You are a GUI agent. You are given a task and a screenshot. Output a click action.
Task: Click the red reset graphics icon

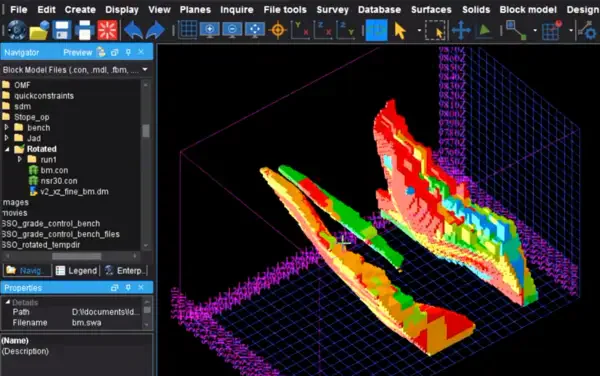coord(108,31)
